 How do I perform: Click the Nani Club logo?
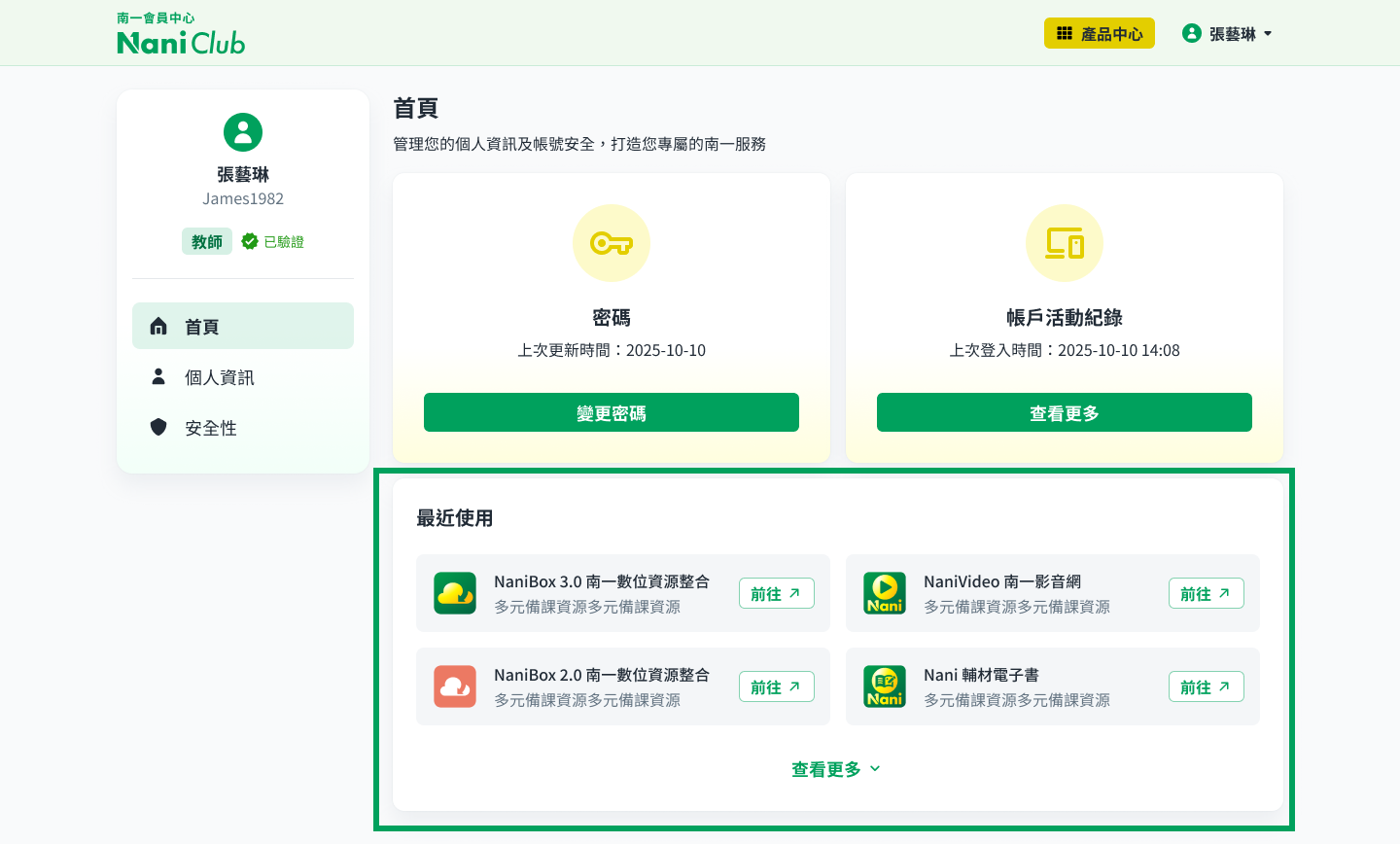pos(181,33)
